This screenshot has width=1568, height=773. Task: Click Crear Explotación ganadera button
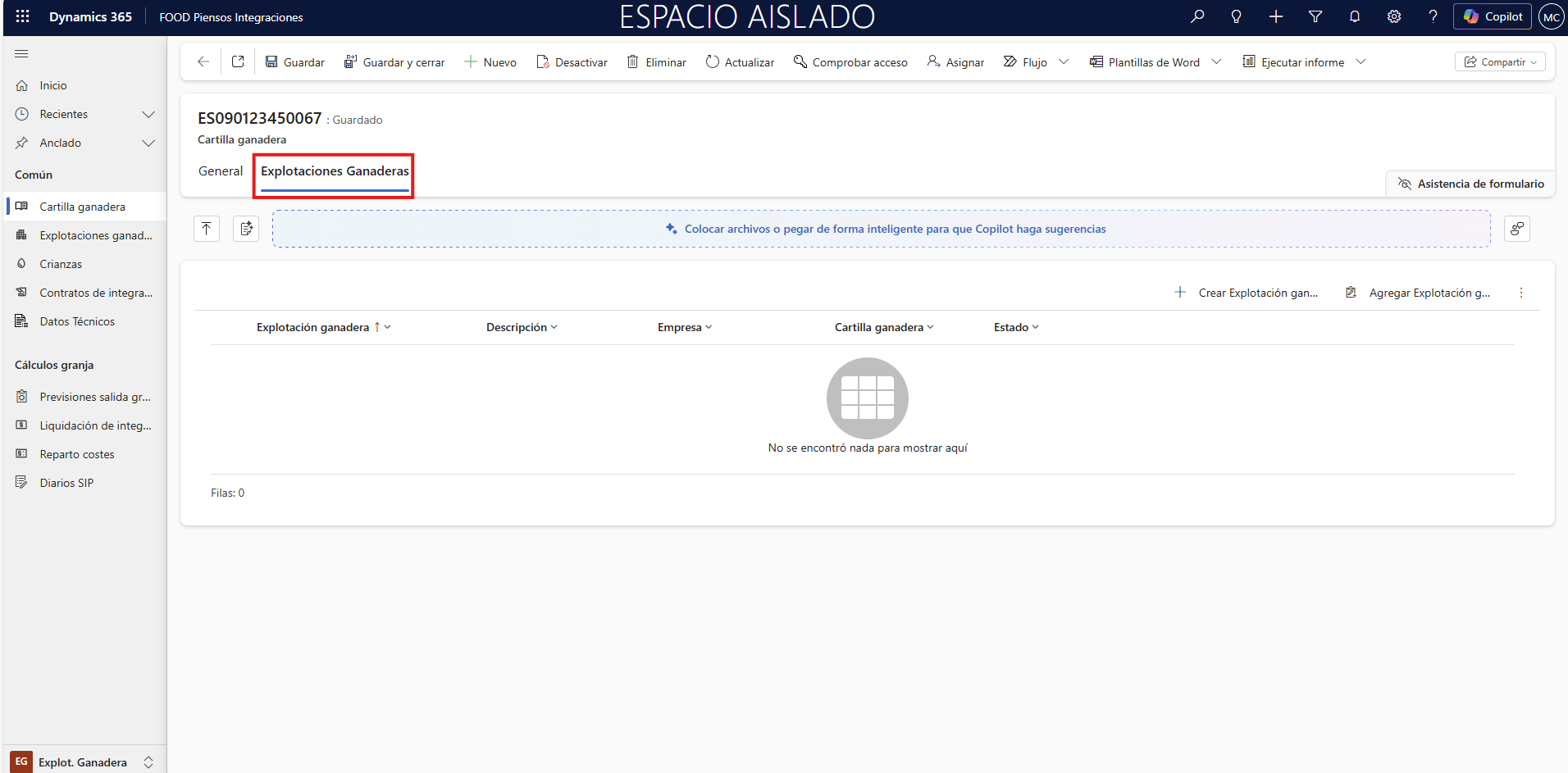point(1247,293)
